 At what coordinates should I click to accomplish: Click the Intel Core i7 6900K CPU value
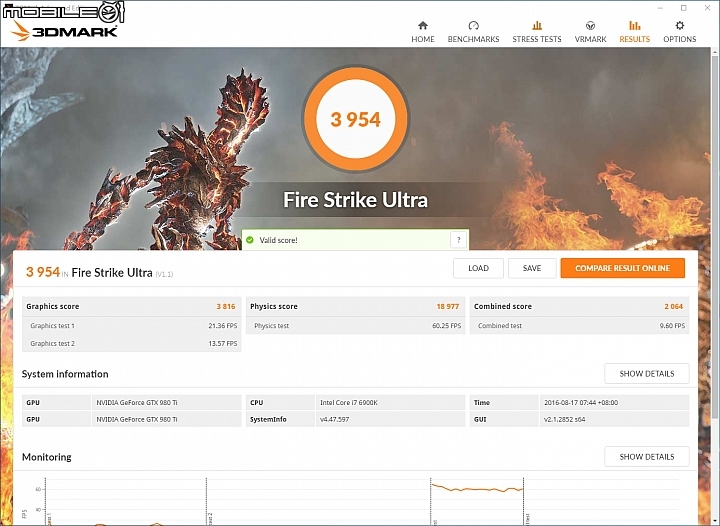(349, 403)
